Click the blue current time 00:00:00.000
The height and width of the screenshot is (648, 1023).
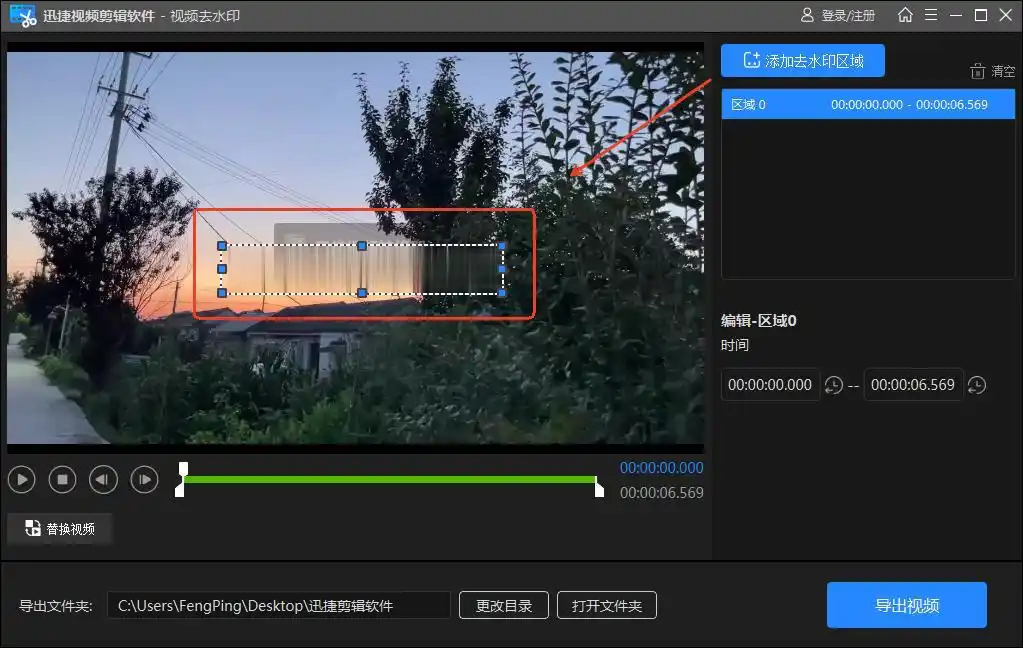tap(662, 468)
